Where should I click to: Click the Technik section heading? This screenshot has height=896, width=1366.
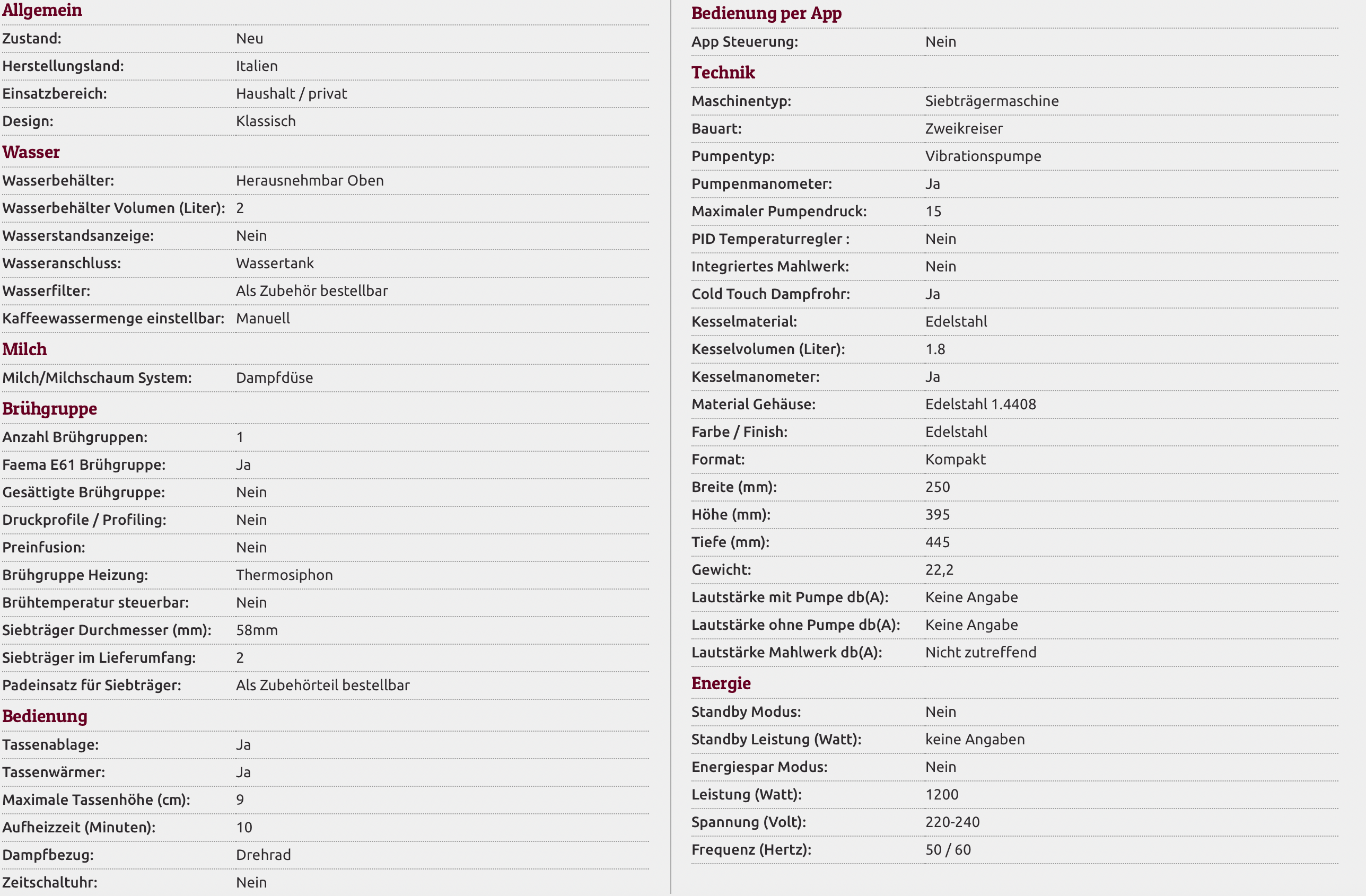point(723,72)
